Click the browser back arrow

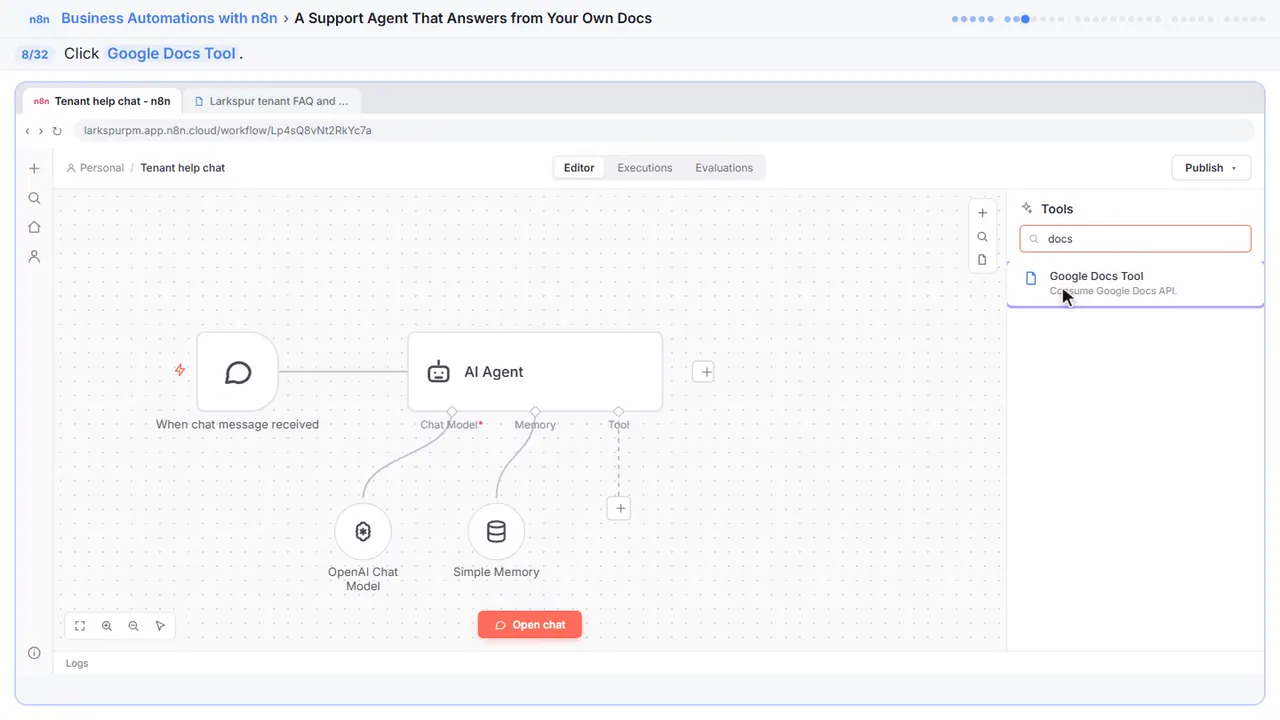(28, 131)
